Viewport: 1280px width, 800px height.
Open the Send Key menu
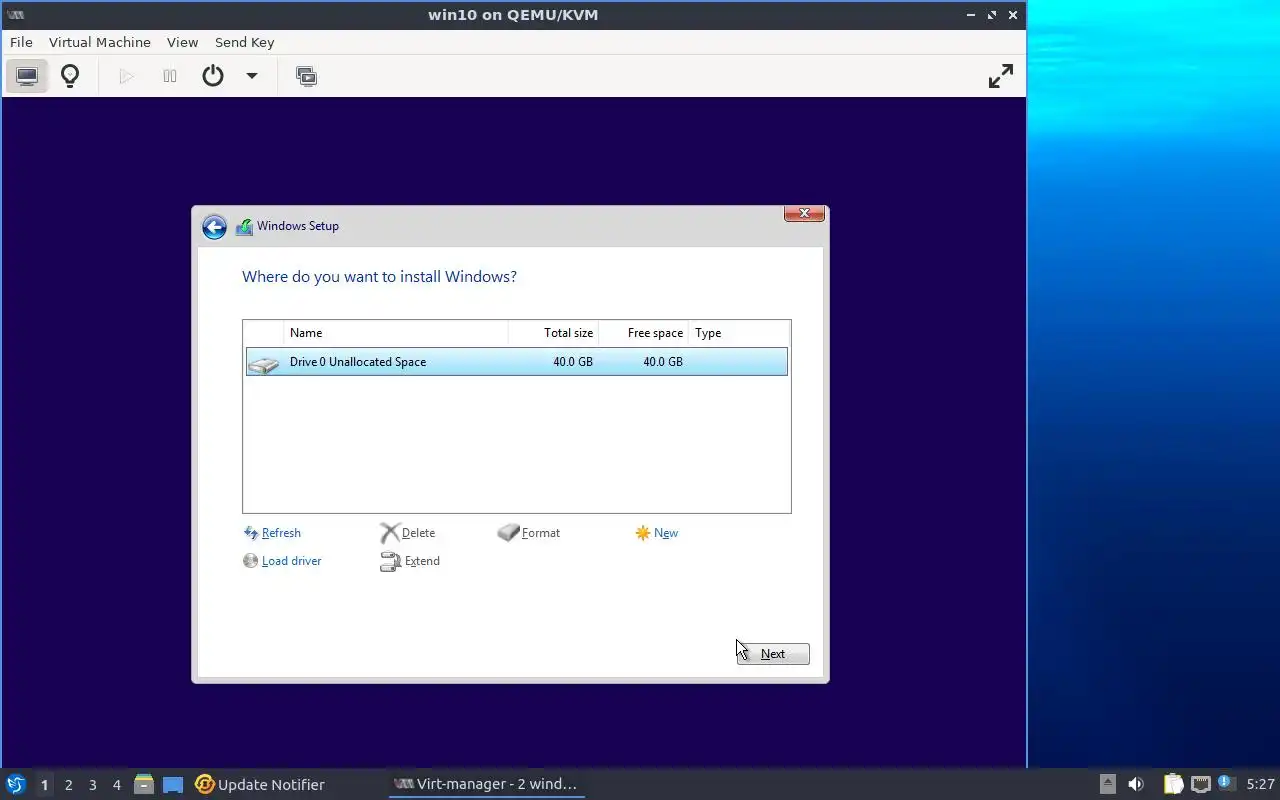(x=244, y=42)
